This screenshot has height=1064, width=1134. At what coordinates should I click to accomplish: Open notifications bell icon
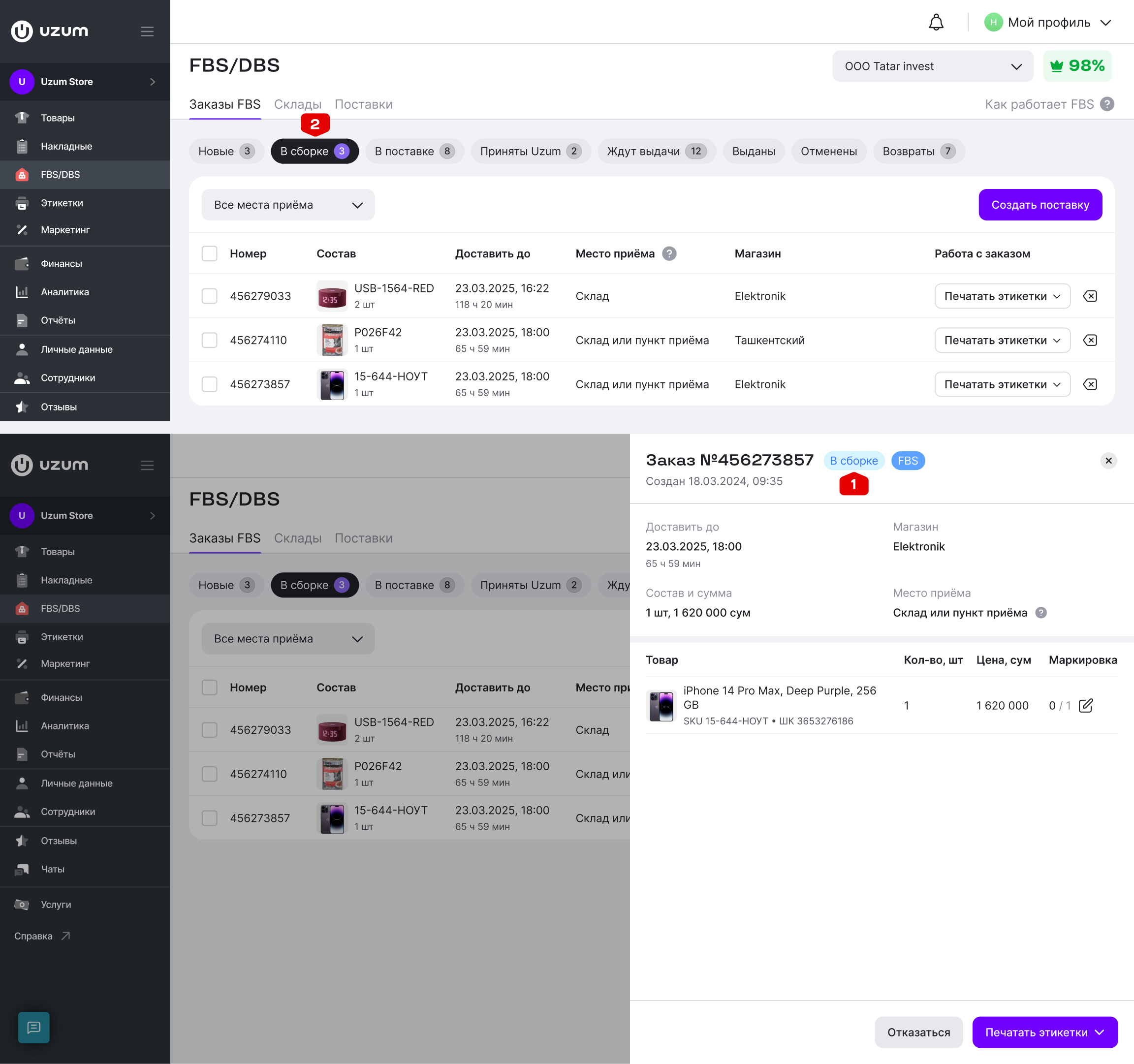pyautogui.click(x=936, y=23)
